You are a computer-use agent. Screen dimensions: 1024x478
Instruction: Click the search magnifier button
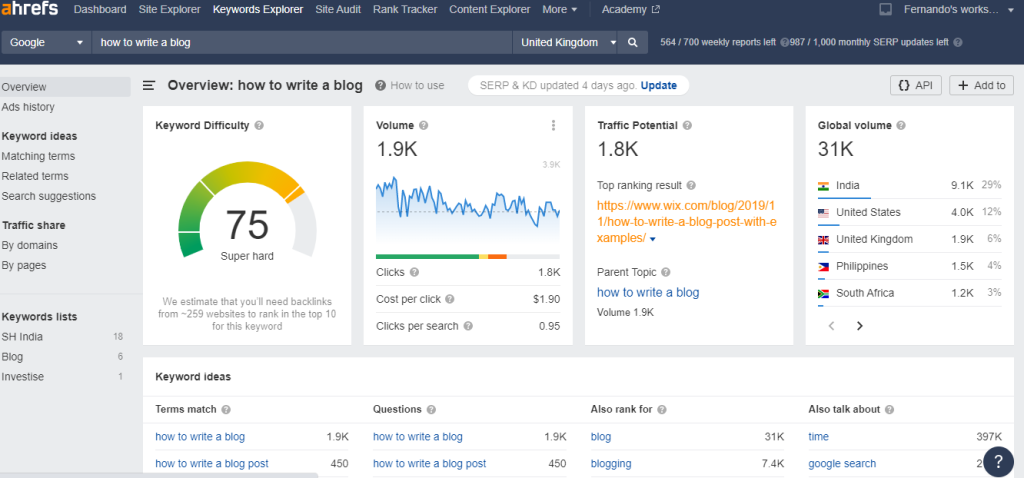coord(632,42)
